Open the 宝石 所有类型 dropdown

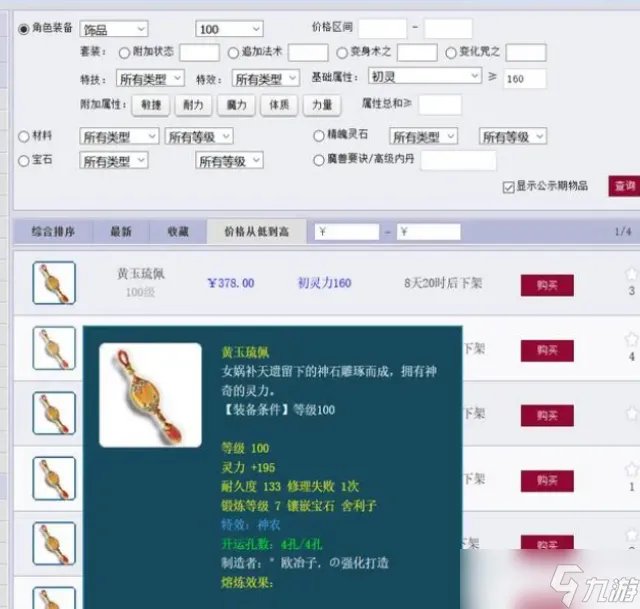coord(114,160)
